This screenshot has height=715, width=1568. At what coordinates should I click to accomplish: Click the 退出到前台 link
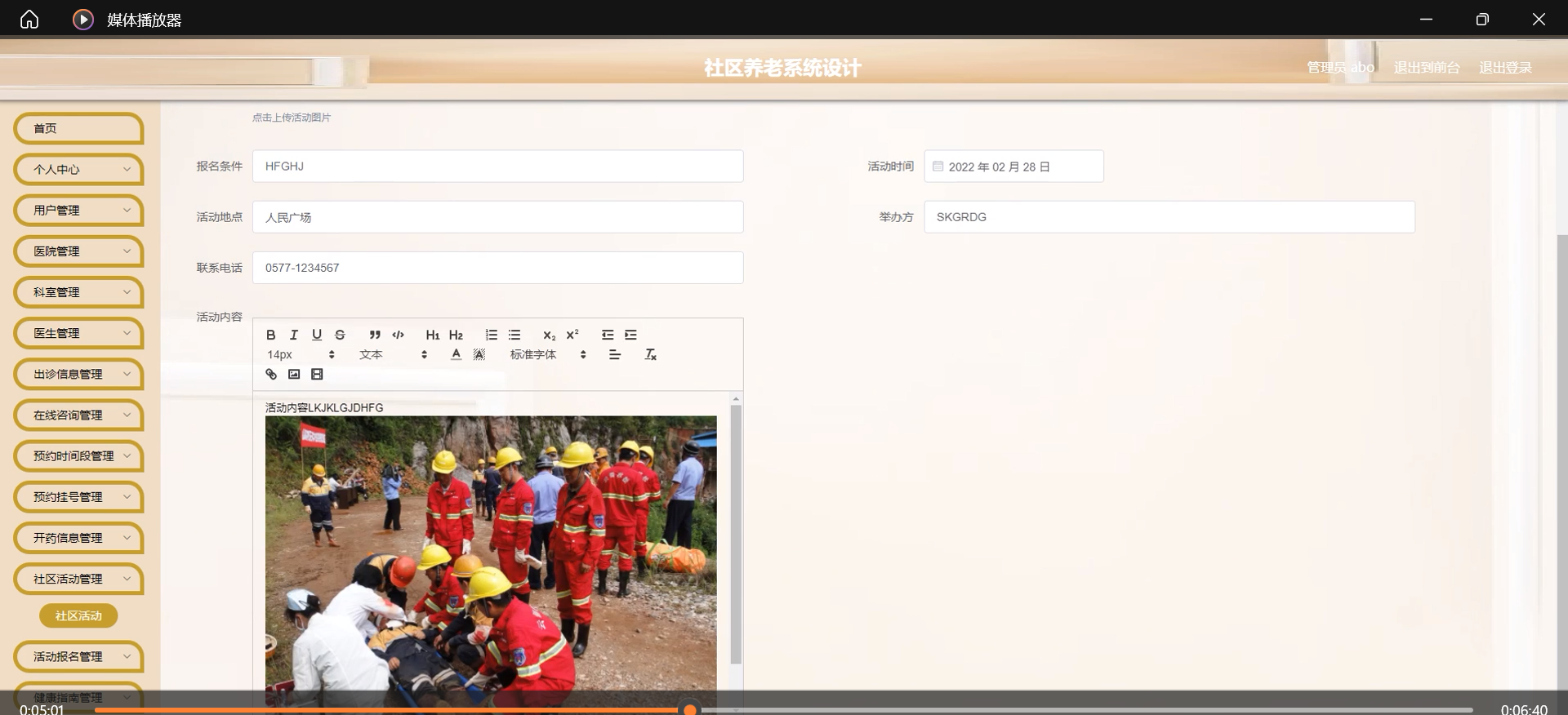tap(1427, 68)
